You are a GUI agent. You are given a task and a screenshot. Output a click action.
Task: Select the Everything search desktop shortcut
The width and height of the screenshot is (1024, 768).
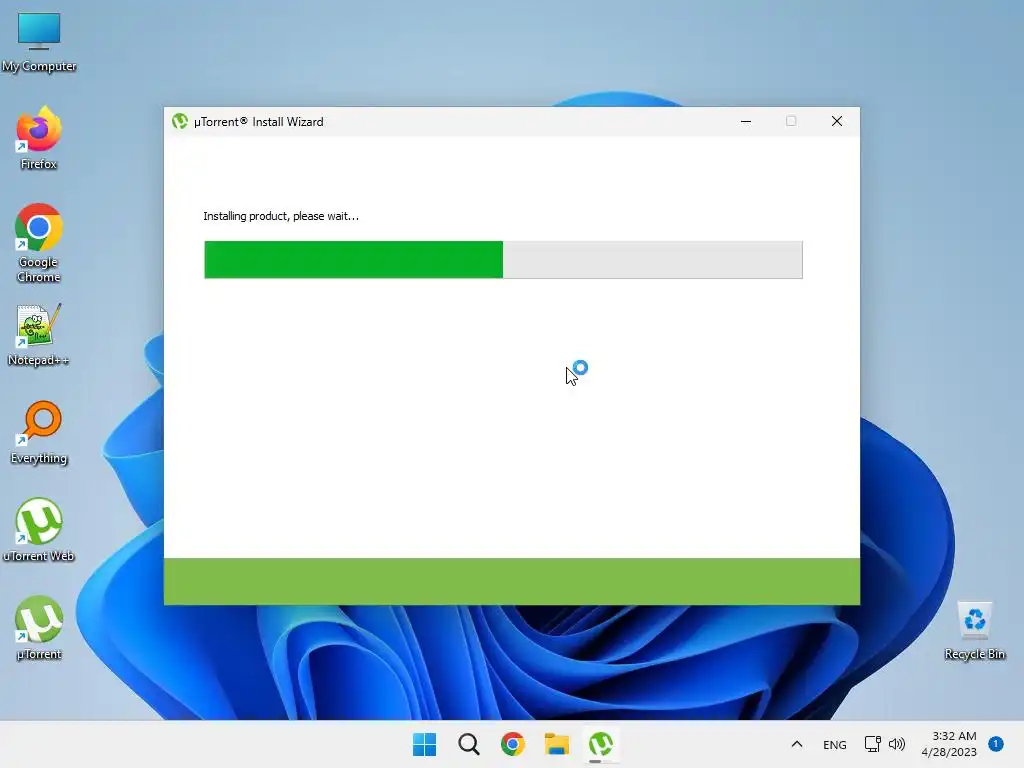pos(39,432)
